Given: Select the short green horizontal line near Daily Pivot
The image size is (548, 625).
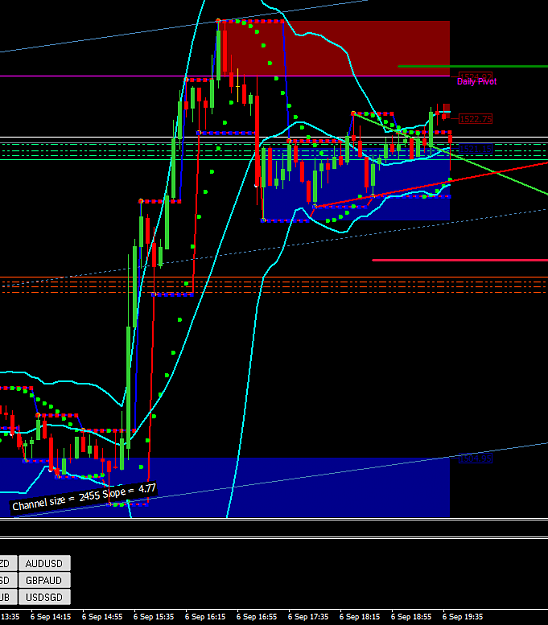Looking at the screenshot, I should pos(473,66).
